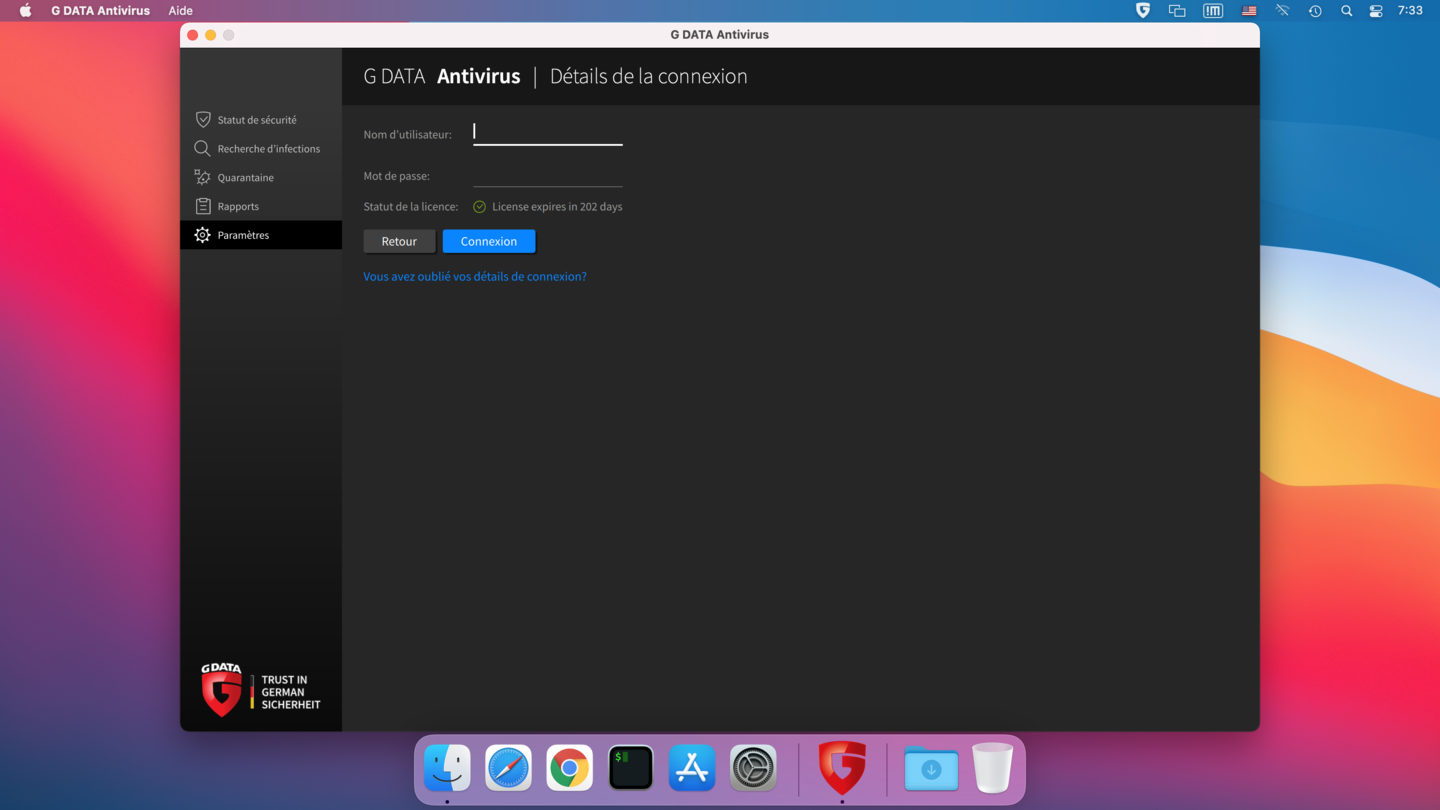The image size is (1440, 810).
Task: Click the License expires in 202 days text
Action: 557,207
